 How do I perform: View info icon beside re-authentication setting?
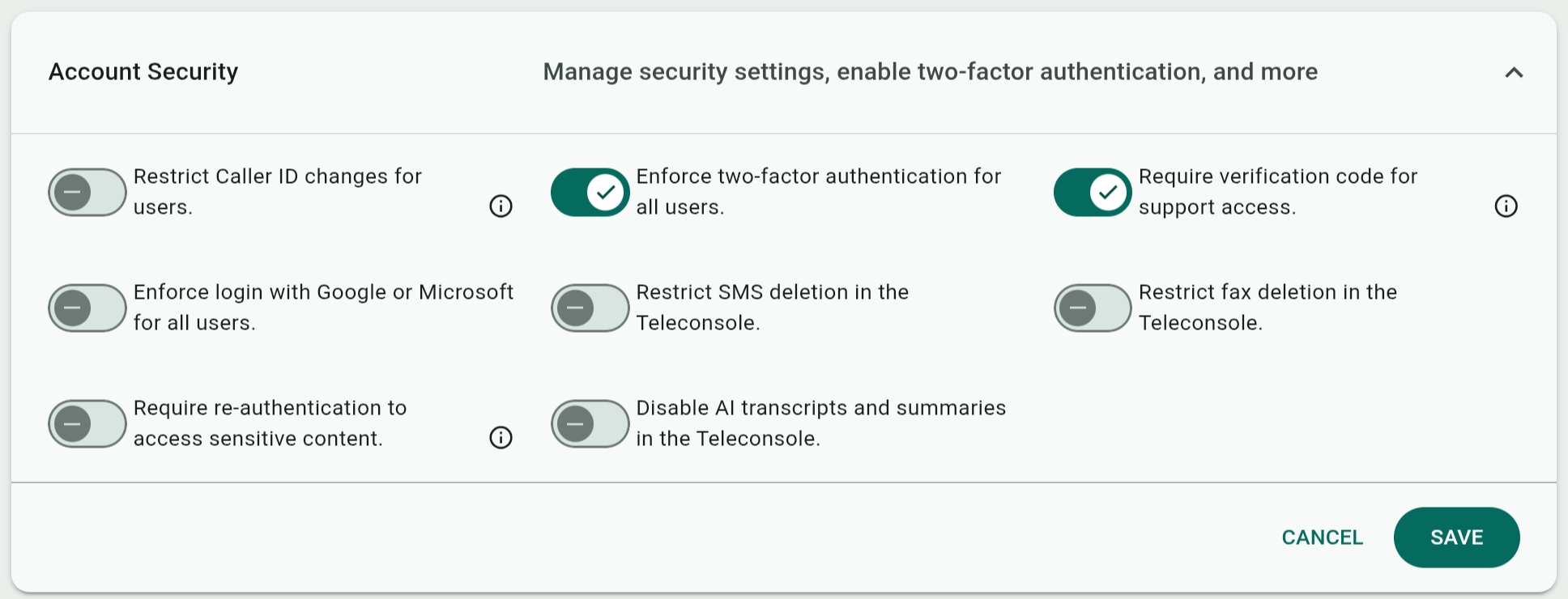tap(501, 438)
